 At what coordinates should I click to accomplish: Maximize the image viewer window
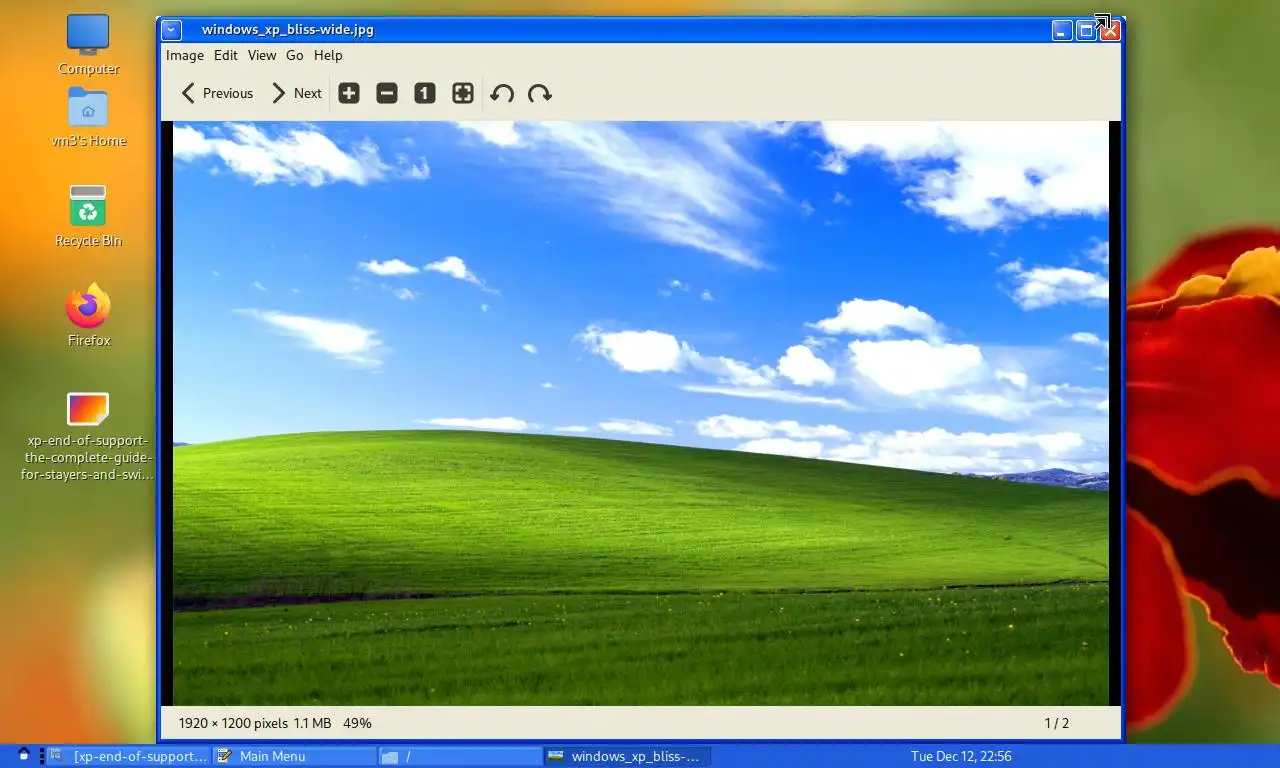1085,31
